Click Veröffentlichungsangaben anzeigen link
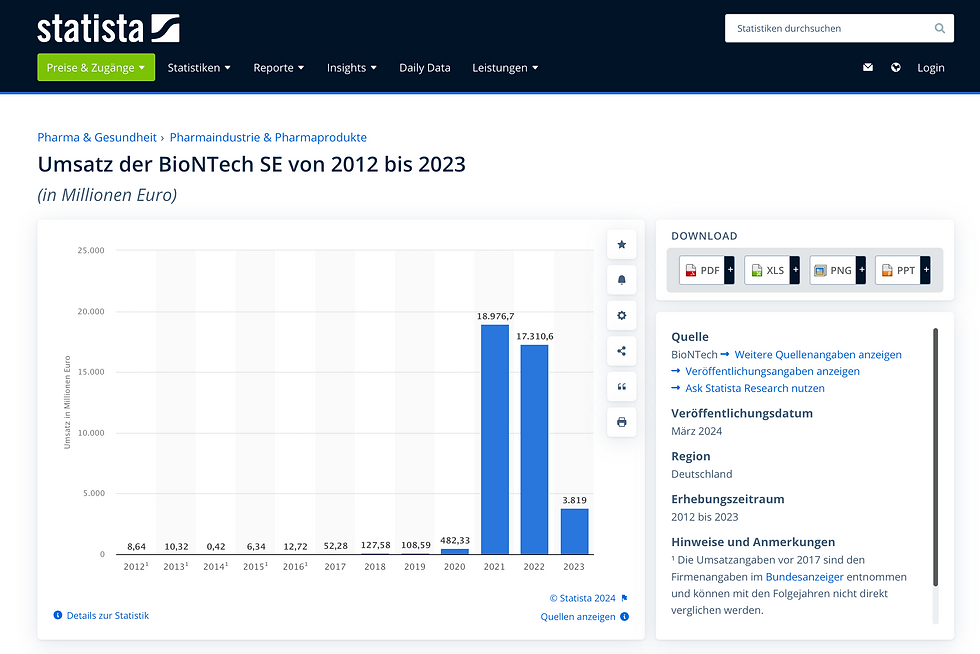Viewport: 980px width, 654px height. 772,371
